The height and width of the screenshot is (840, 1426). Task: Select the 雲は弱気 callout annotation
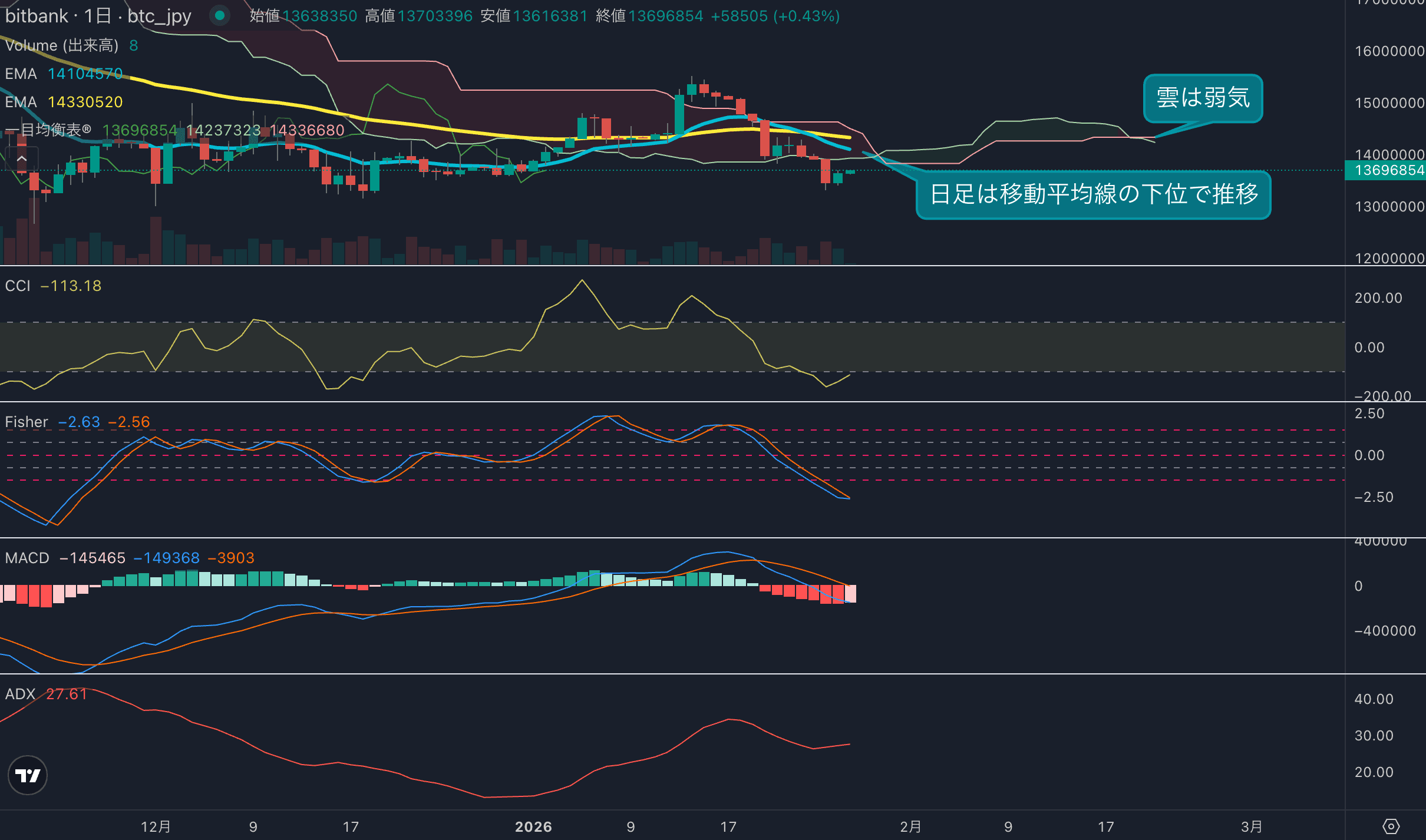[1203, 98]
